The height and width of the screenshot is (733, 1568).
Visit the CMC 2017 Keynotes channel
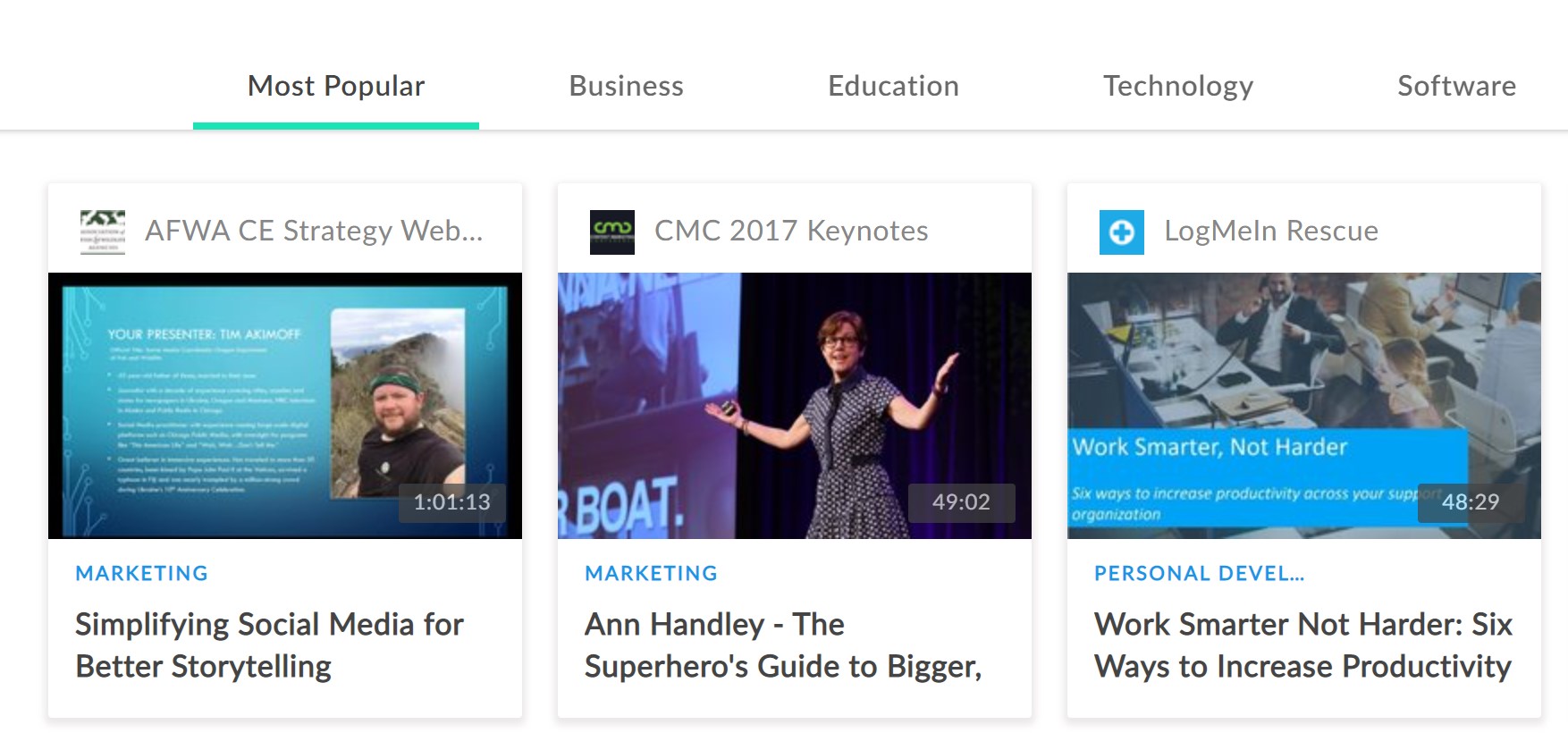791,232
